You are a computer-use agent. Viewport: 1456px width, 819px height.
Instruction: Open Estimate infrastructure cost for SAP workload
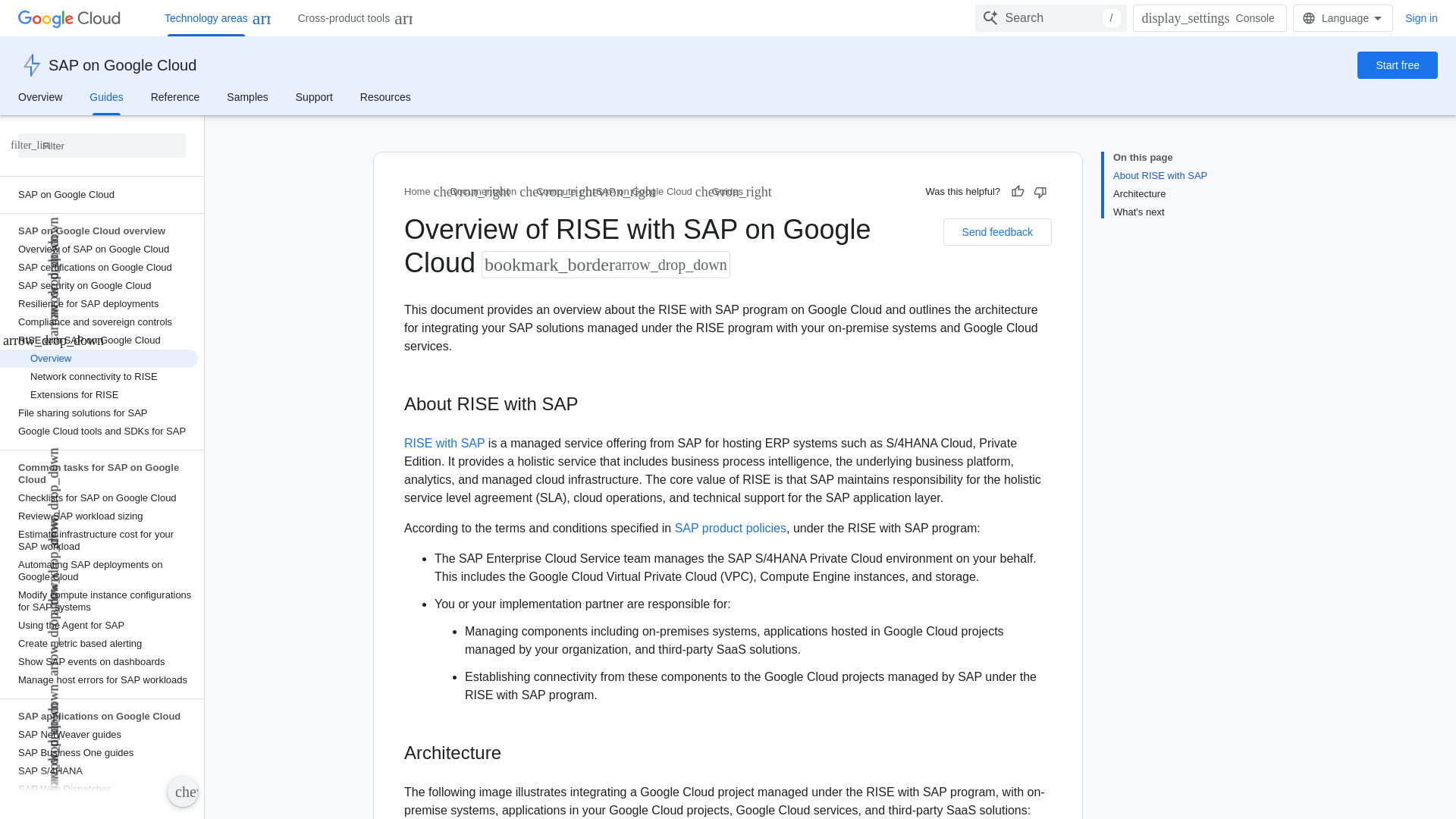tap(96, 541)
